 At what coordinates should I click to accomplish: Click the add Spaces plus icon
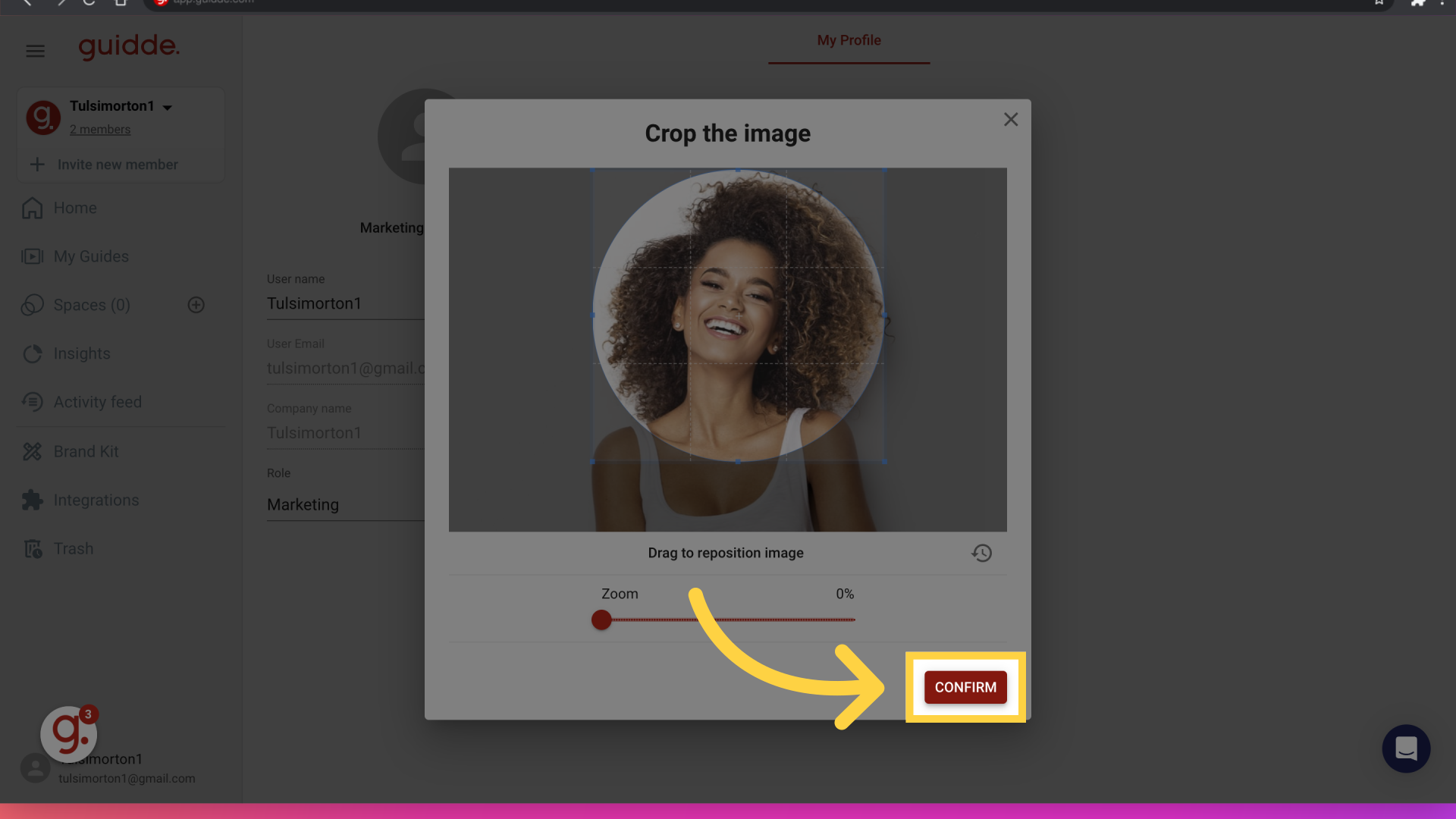pyautogui.click(x=196, y=305)
